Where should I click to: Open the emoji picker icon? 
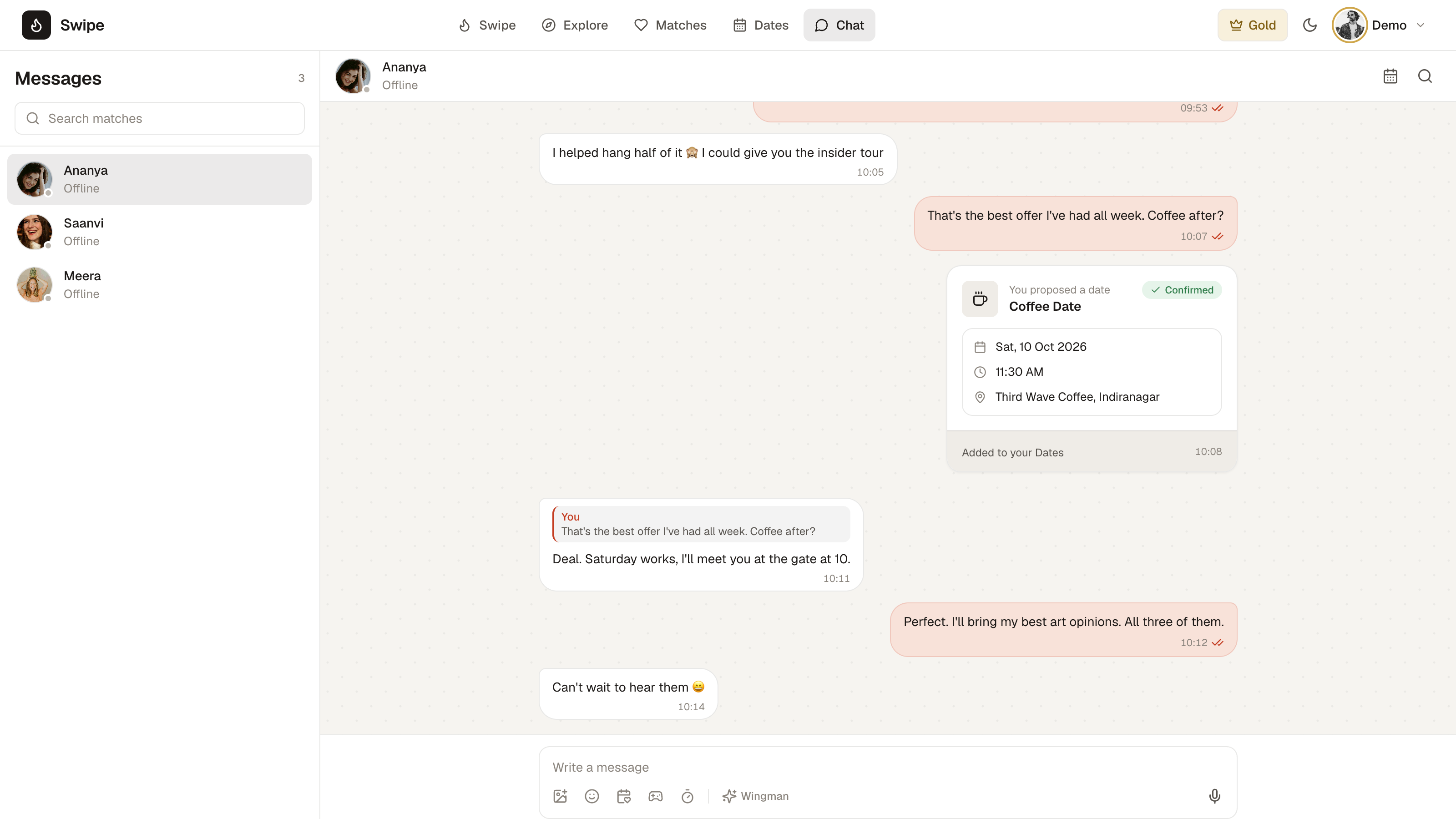click(591, 796)
